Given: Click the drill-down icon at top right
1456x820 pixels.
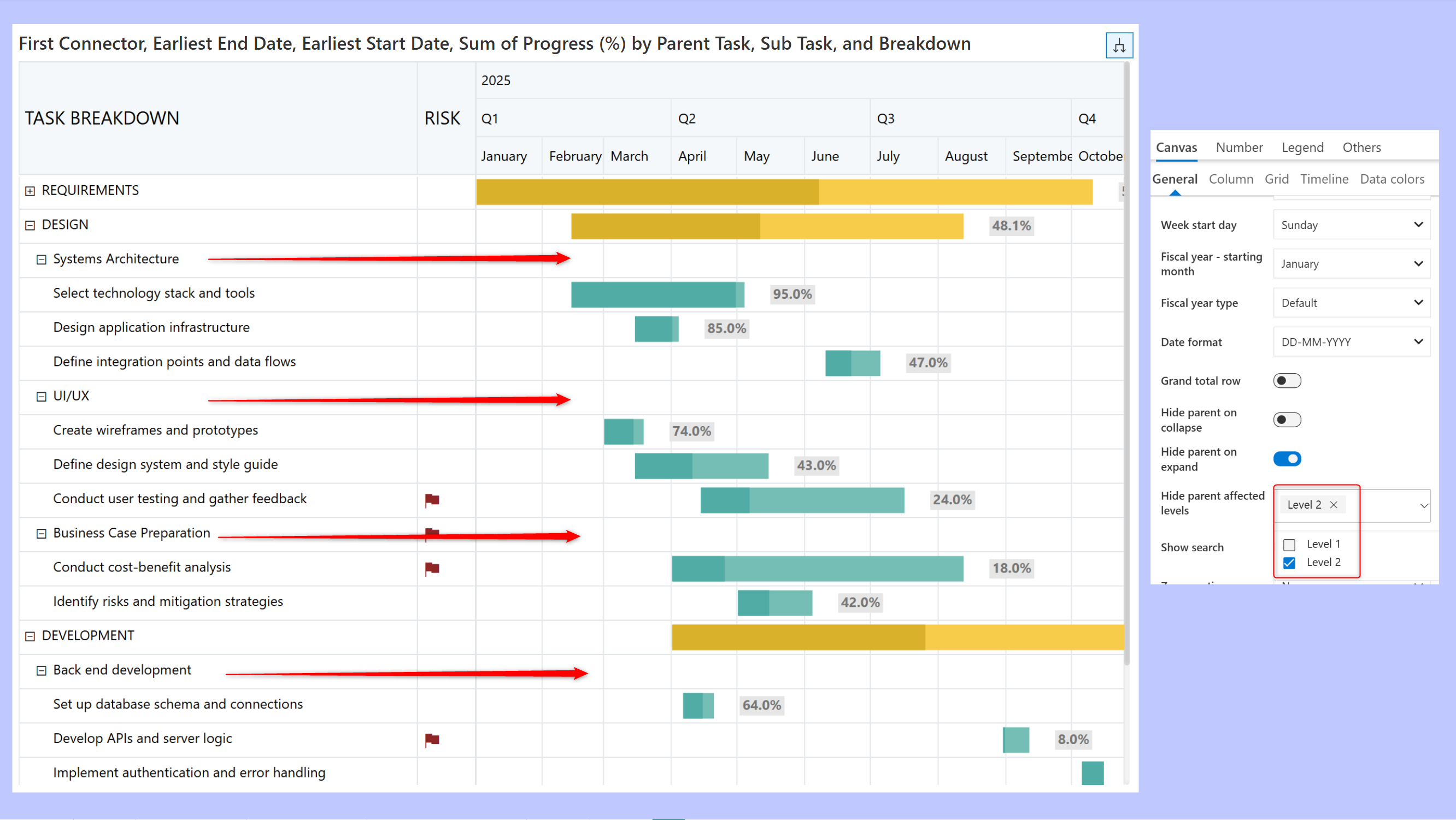Looking at the screenshot, I should coord(1119,45).
